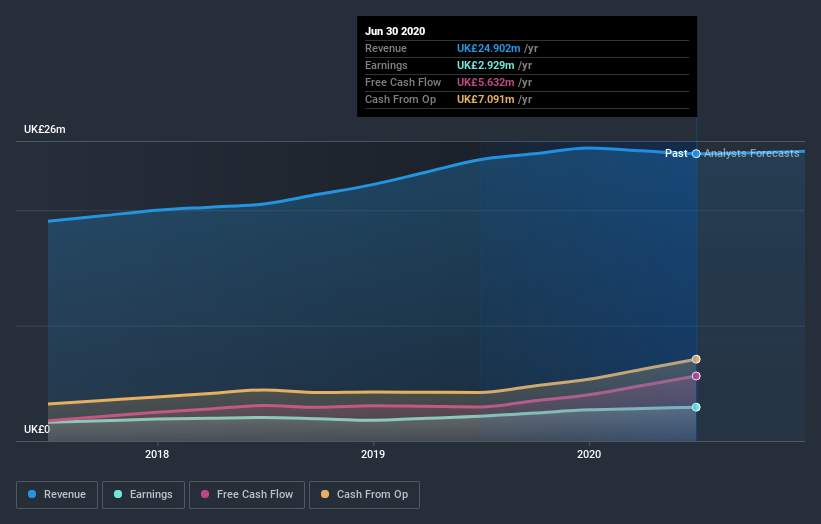Click the 2020 x-axis label

[x=589, y=454]
